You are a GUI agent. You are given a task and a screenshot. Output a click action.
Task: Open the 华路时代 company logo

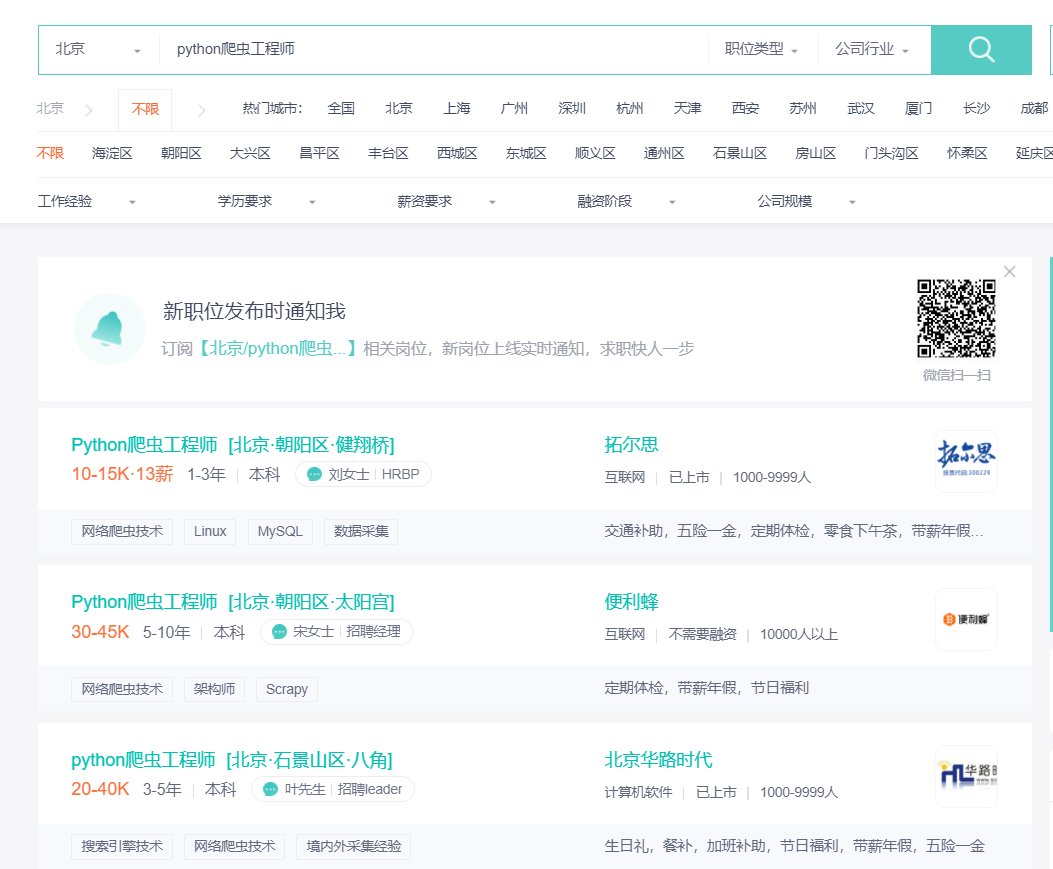(966, 776)
